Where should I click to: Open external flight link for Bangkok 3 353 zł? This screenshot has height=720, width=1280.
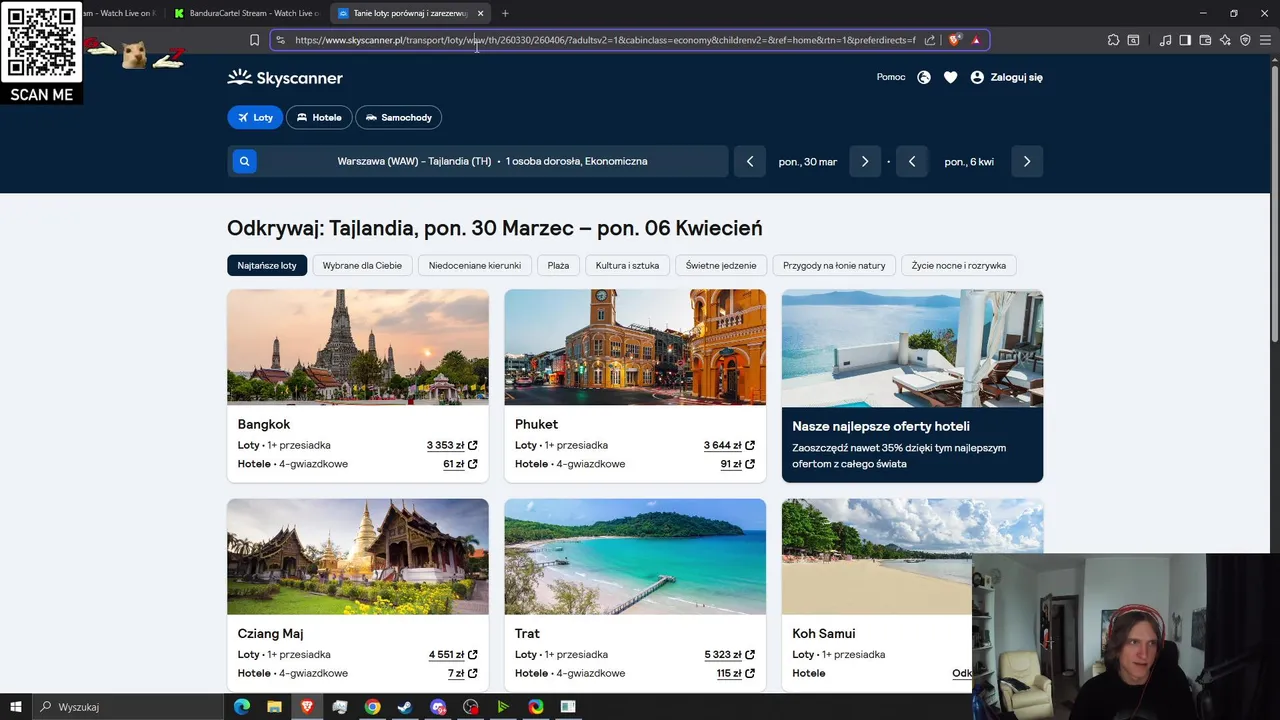pyautogui.click(x=473, y=446)
